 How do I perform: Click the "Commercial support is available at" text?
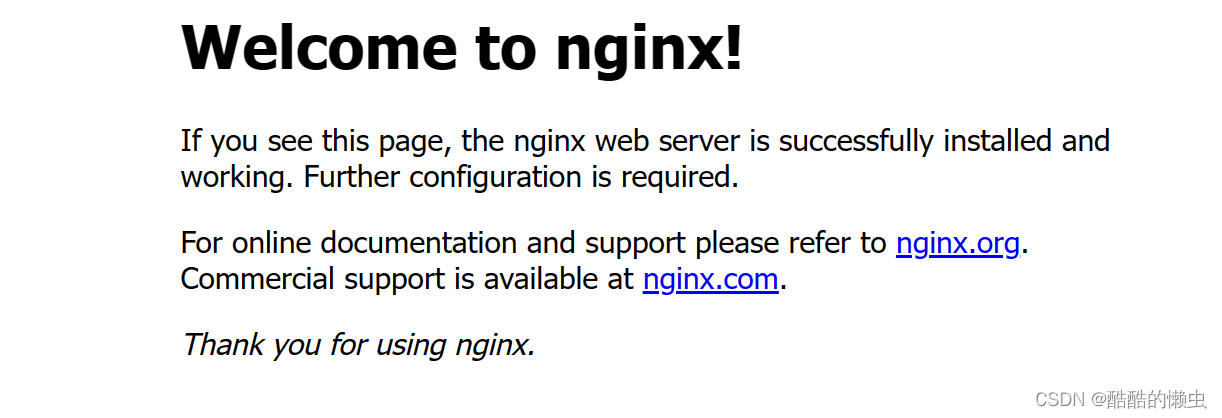(x=407, y=279)
